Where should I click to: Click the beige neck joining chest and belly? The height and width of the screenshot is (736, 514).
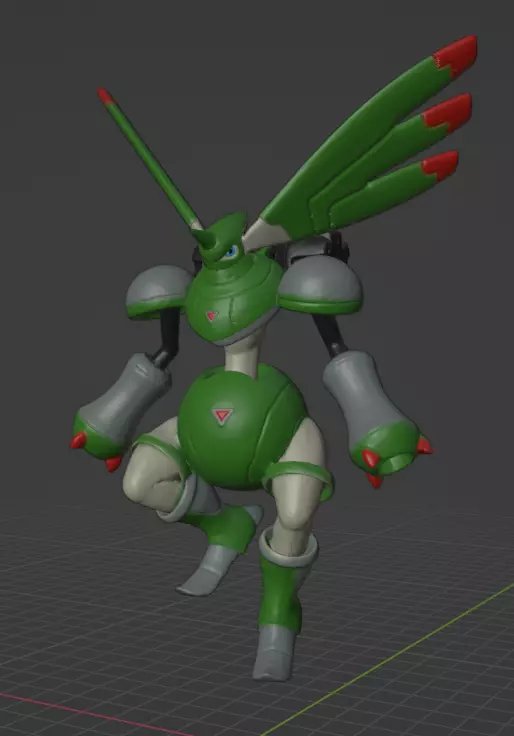(x=243, y=354)
